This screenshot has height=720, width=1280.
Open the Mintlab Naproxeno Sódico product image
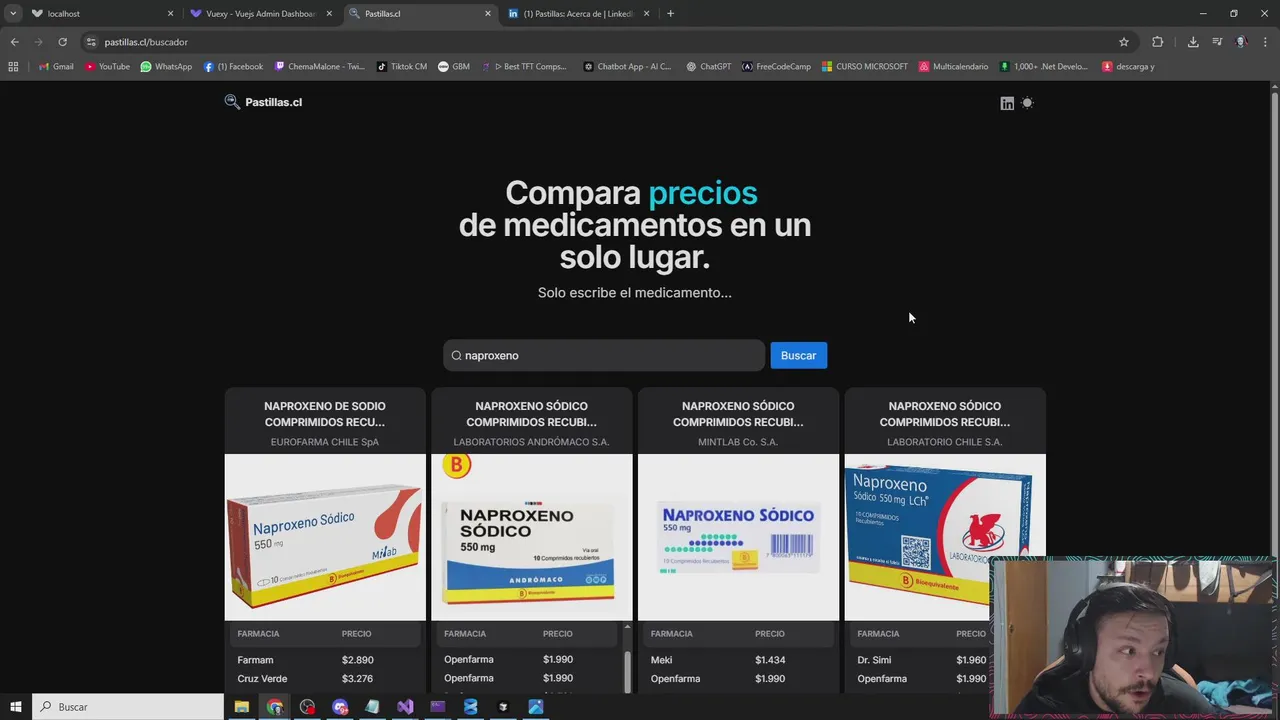[x=738, y=537]
